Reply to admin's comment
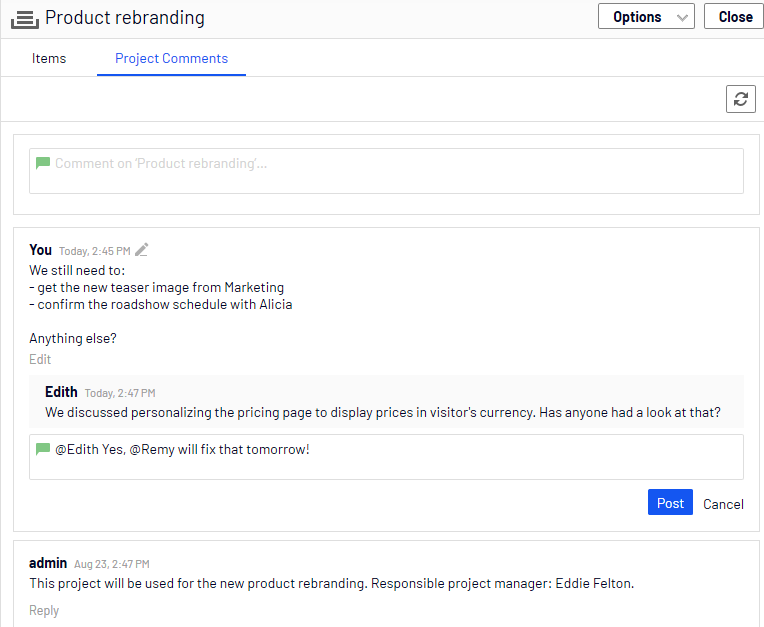The height and width of the screenshot is (627, 764). 44,610
